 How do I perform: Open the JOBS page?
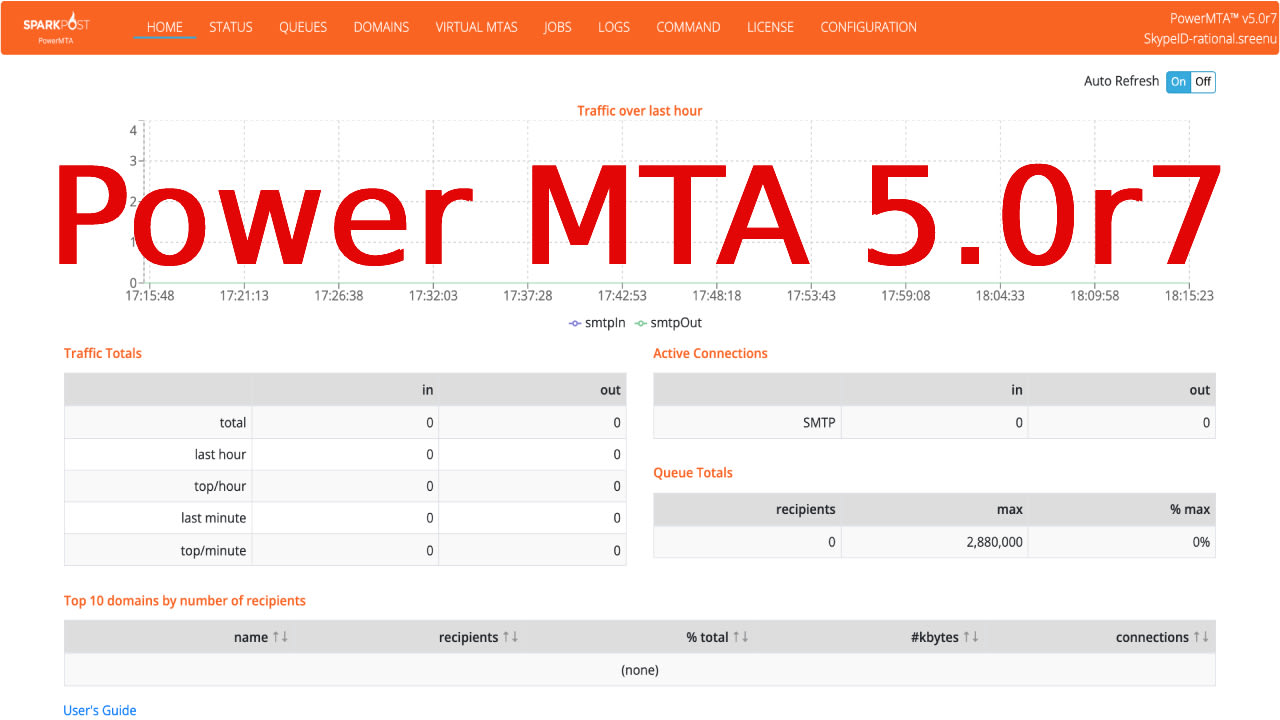(x=558, y=27)
